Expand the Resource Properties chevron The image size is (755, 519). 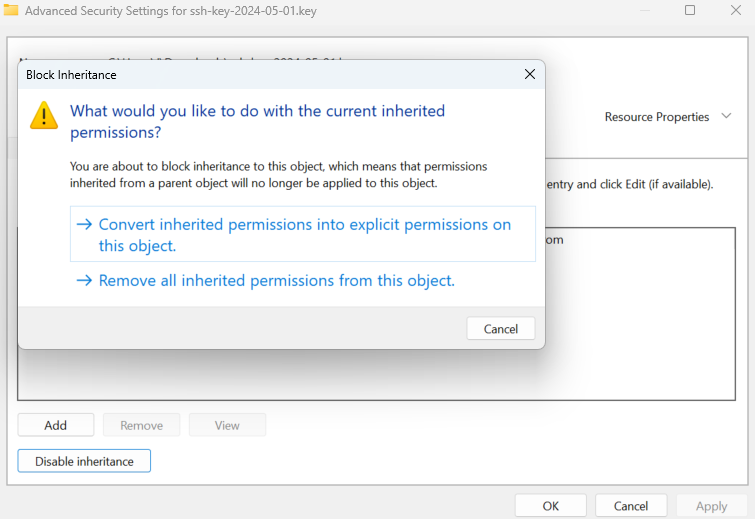pyautogui.click(x=726, y=116)
